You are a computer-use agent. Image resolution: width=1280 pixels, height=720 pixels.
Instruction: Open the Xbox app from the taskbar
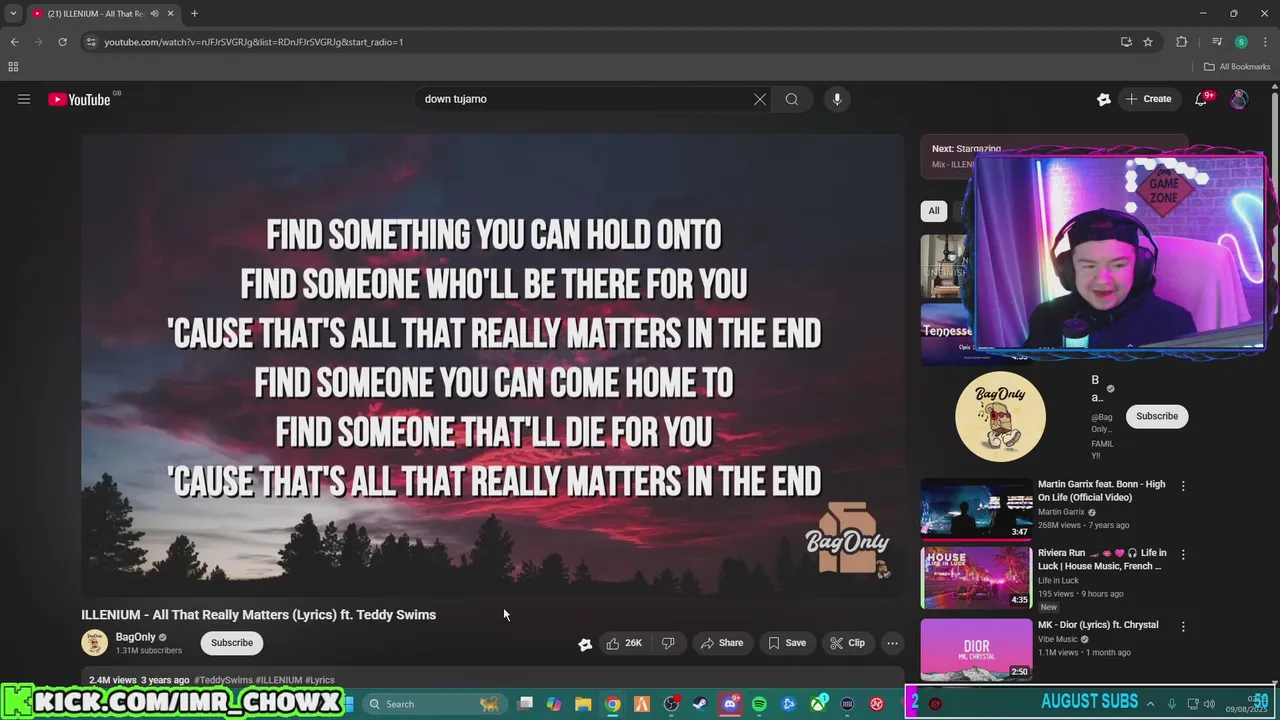click(x=818, y=704)
